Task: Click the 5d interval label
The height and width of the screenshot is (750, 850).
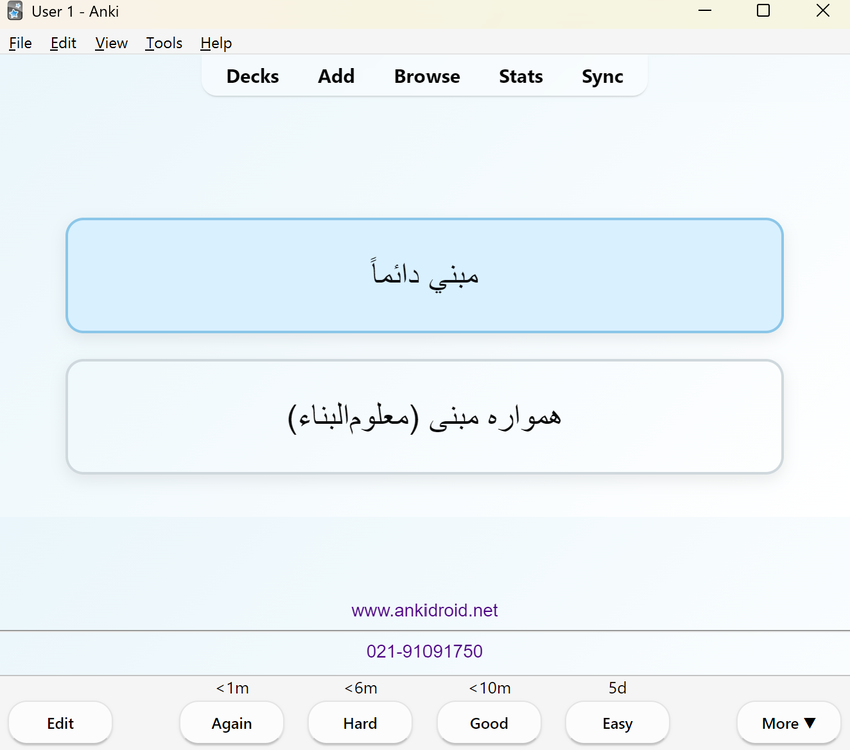Action: pyautogui.click(x=617, y=688)
